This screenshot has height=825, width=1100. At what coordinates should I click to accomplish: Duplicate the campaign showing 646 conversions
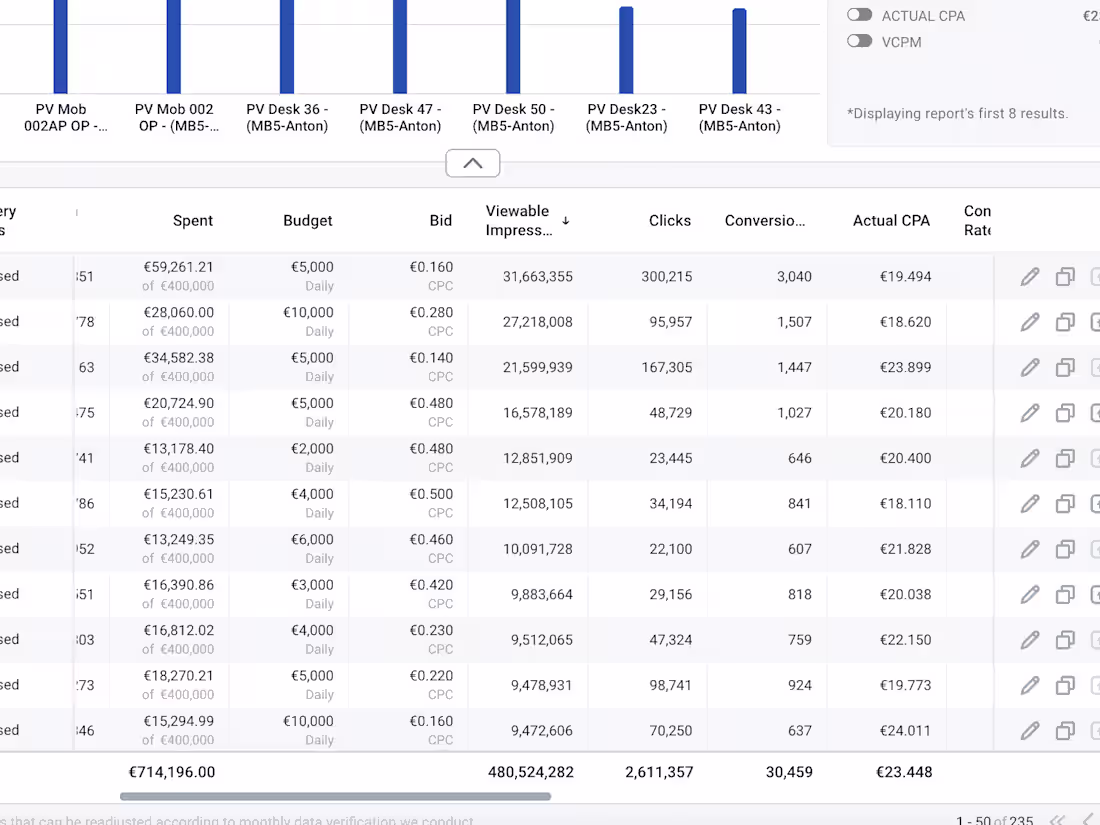click(1065, 458)
